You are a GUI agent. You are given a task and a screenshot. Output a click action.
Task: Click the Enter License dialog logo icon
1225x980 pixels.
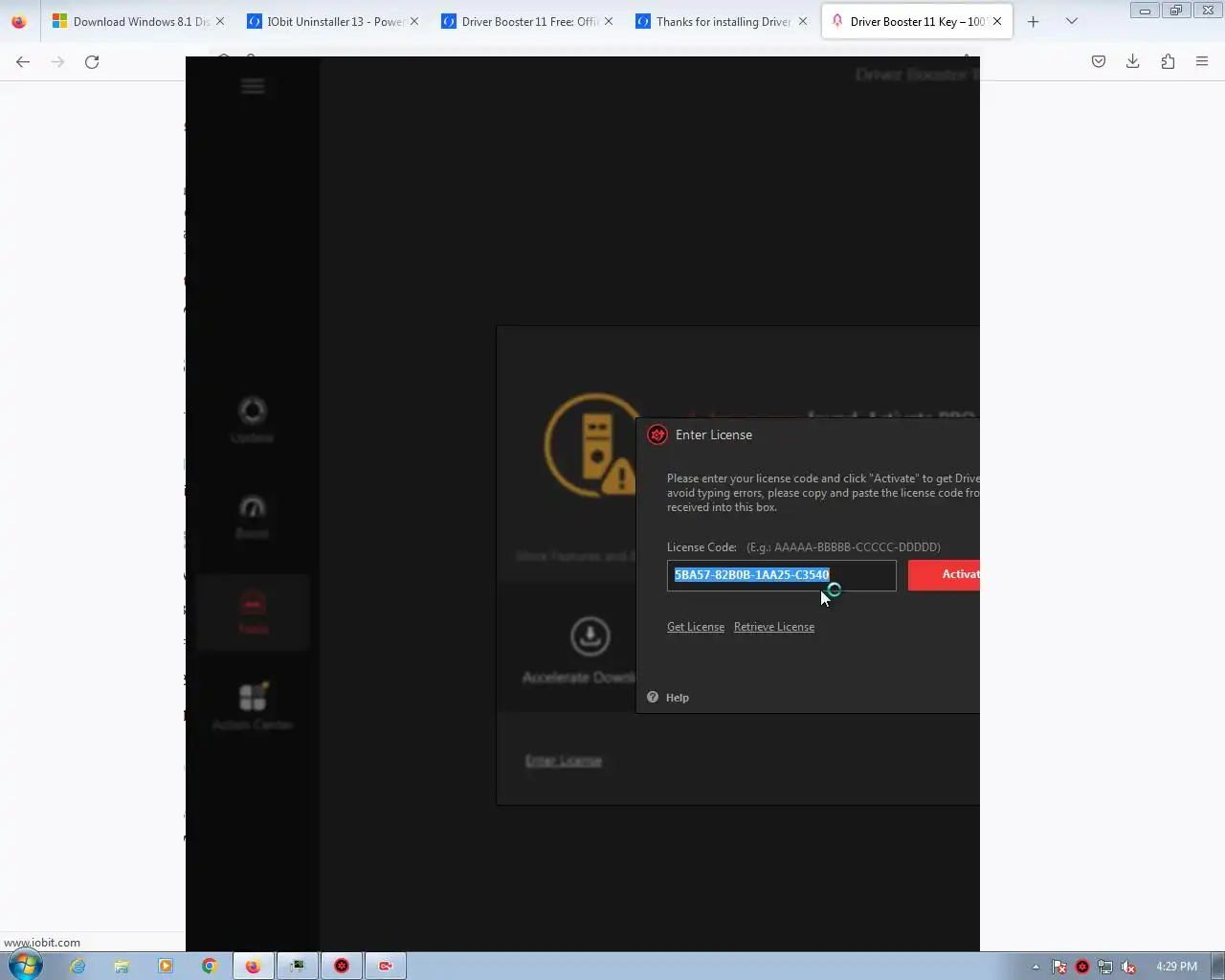coord(657,435)
